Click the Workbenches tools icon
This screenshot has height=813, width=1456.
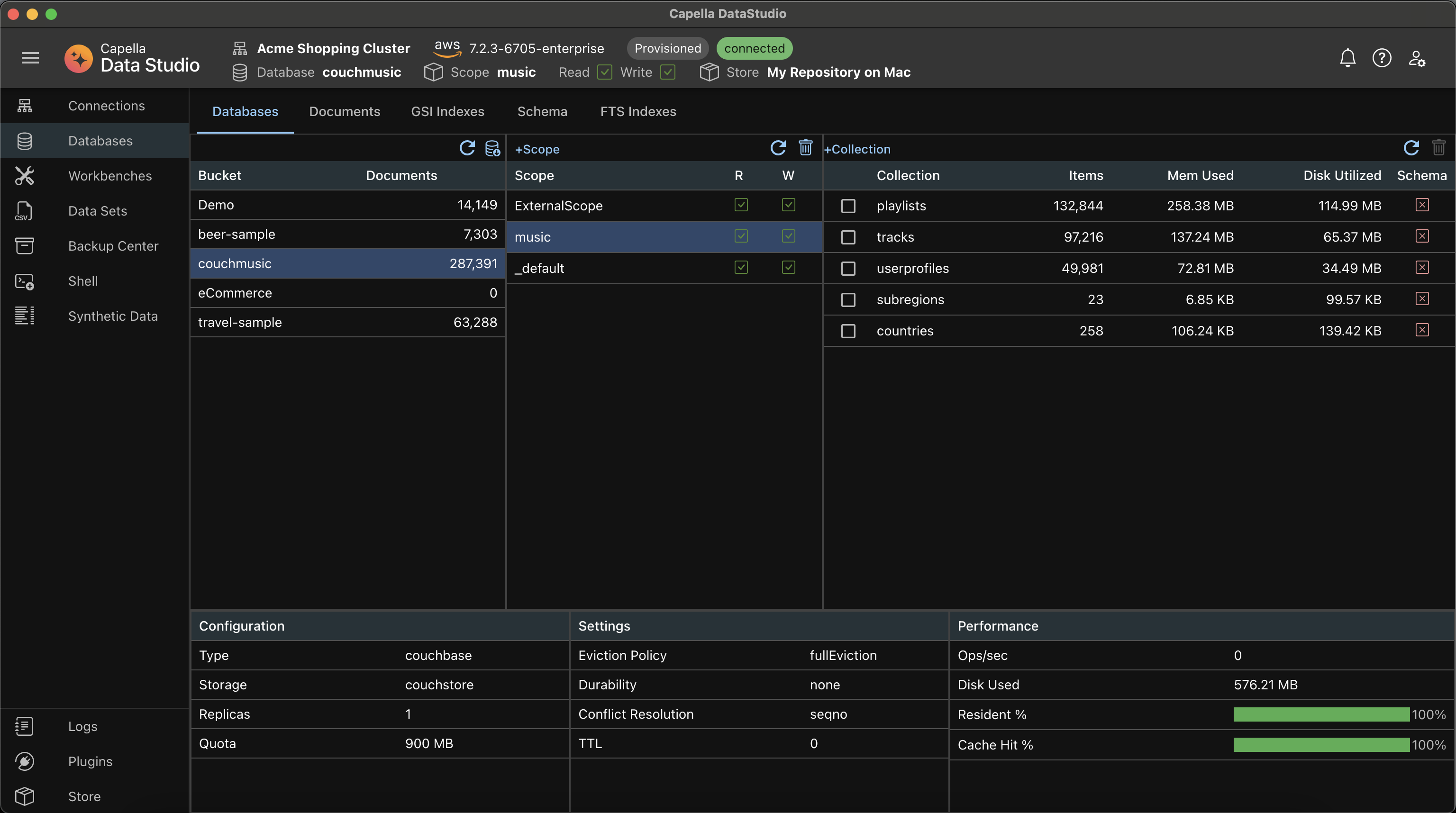click(x=24, y=176)
